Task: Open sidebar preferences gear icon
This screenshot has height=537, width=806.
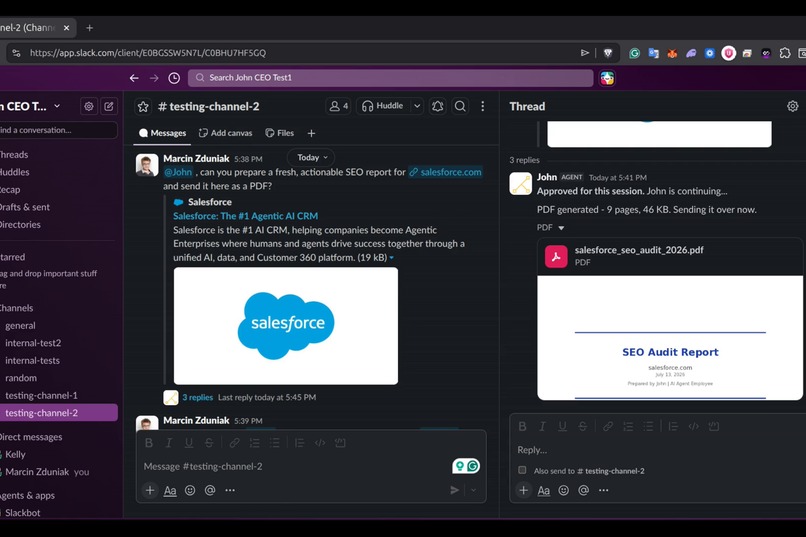Action: (x=89, y=106)
